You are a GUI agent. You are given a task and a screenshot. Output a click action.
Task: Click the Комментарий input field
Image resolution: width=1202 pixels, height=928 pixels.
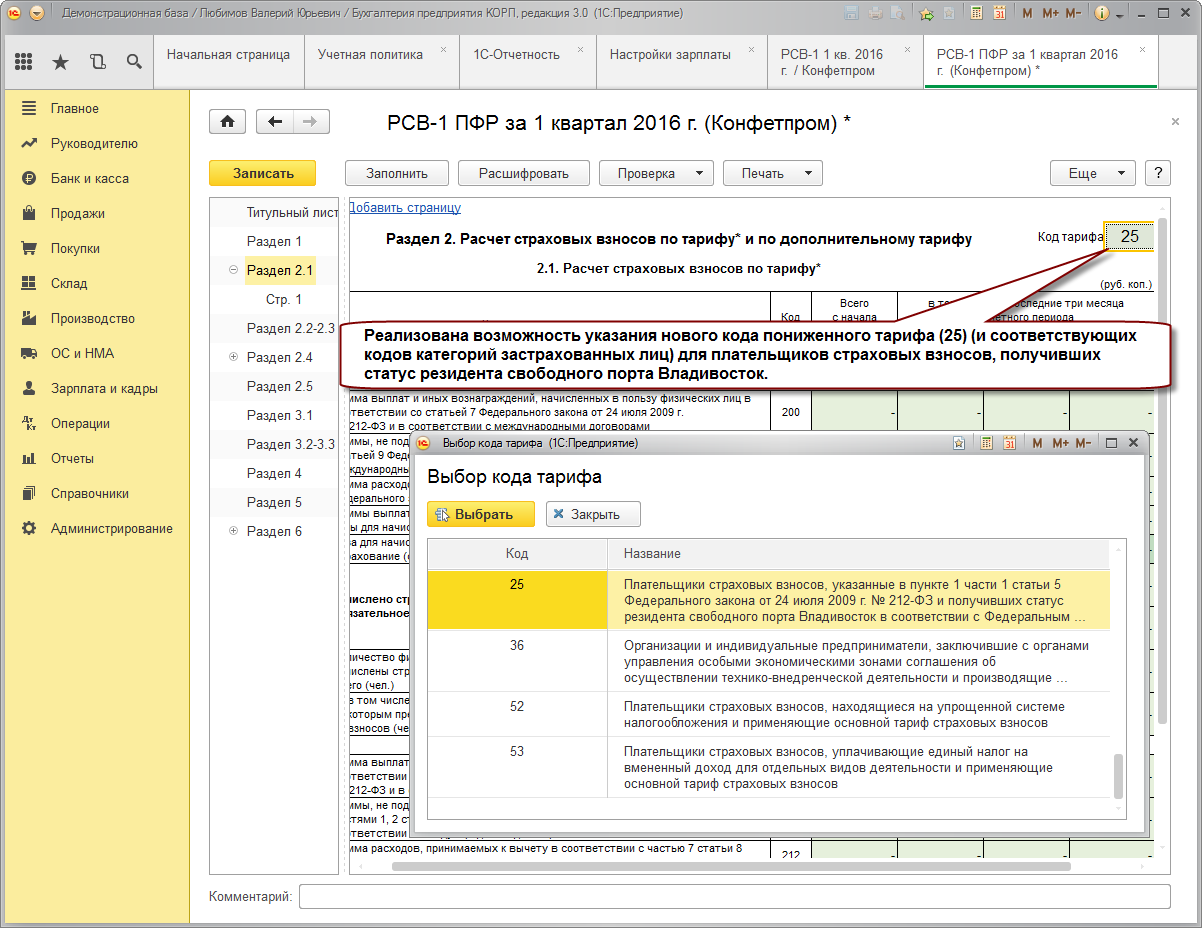click(734, 896)
